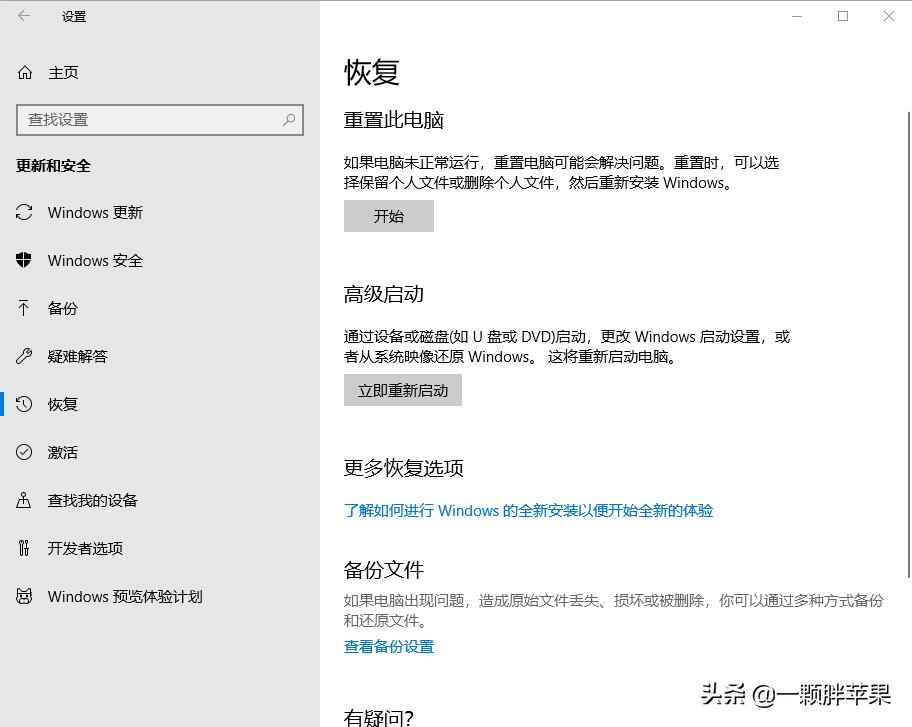Screen dimensions: 912x727
Task: Open 疑难解答 with its wrench icon
Action: [25, 357]
